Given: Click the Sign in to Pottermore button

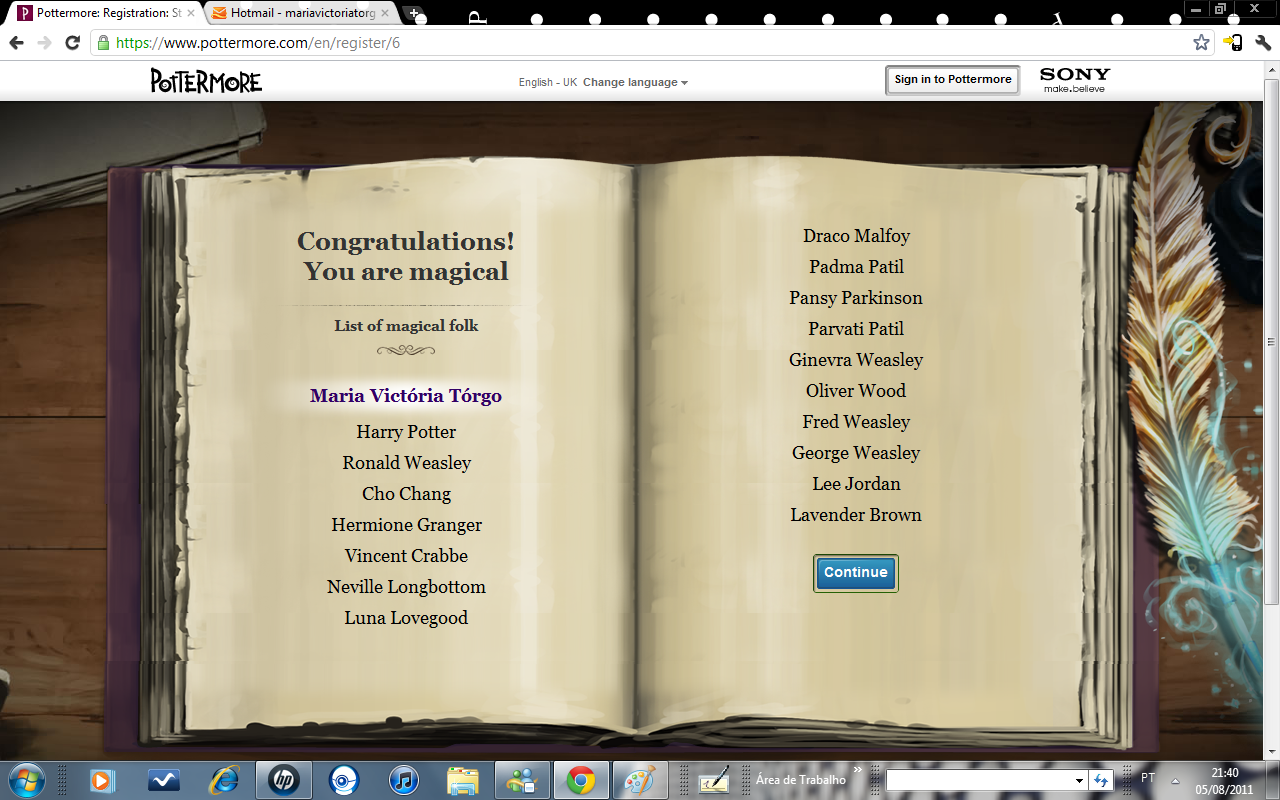Looking at the screenshot, I should coord(953,80).
